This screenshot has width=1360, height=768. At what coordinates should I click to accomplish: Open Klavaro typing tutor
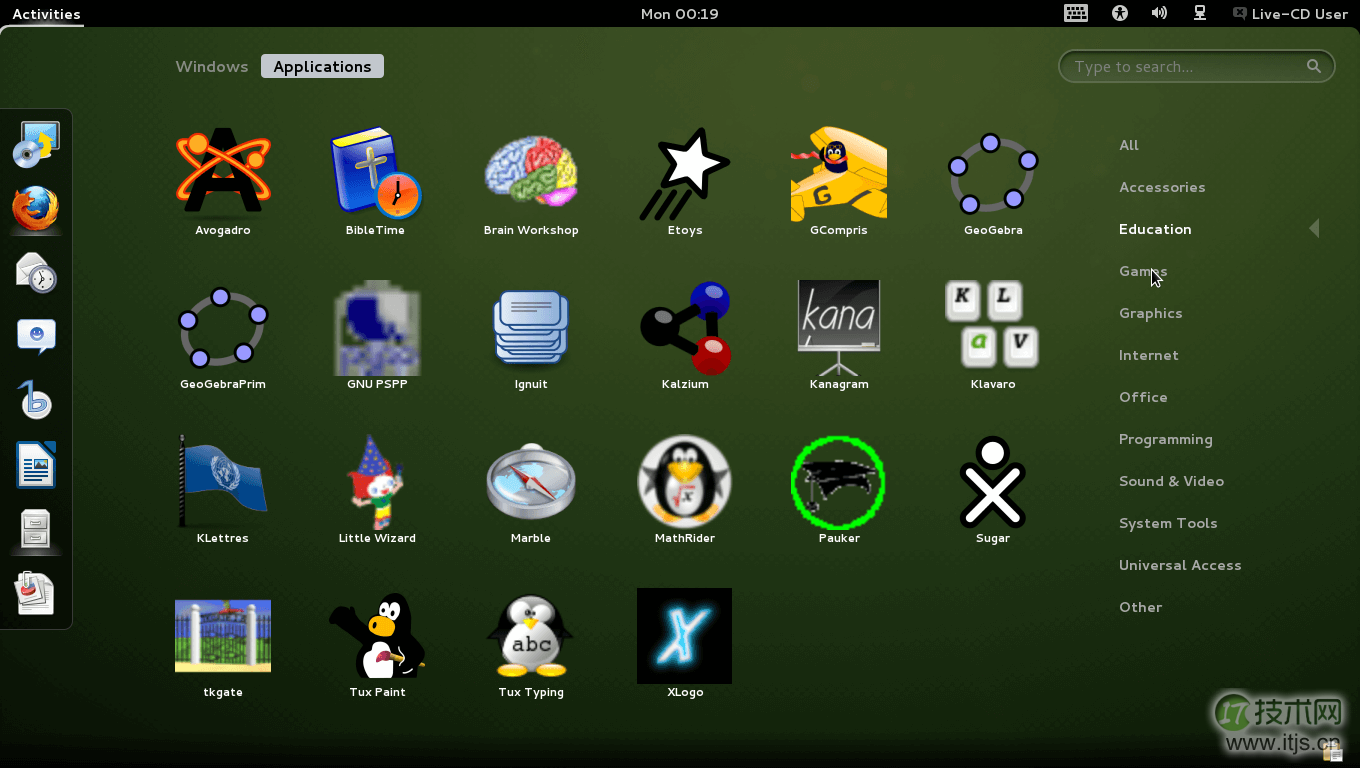993,334
